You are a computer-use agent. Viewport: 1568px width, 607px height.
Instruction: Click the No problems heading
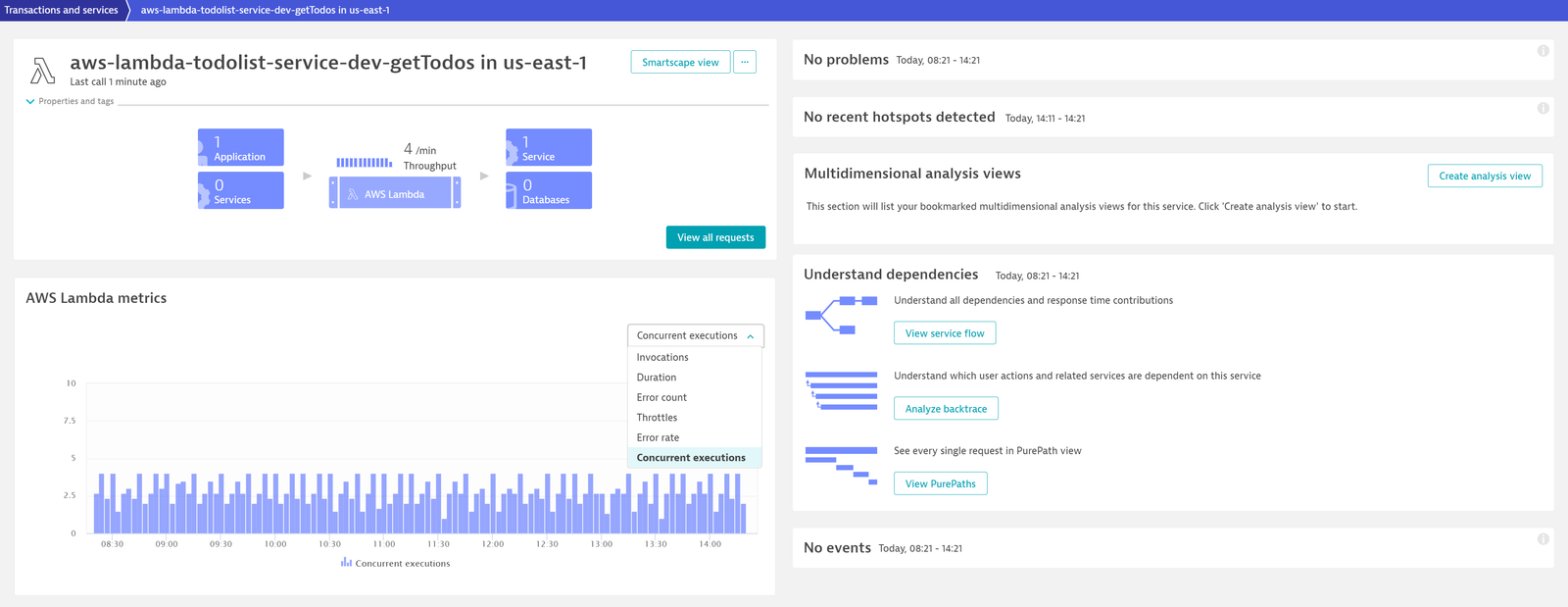(846, 60)
